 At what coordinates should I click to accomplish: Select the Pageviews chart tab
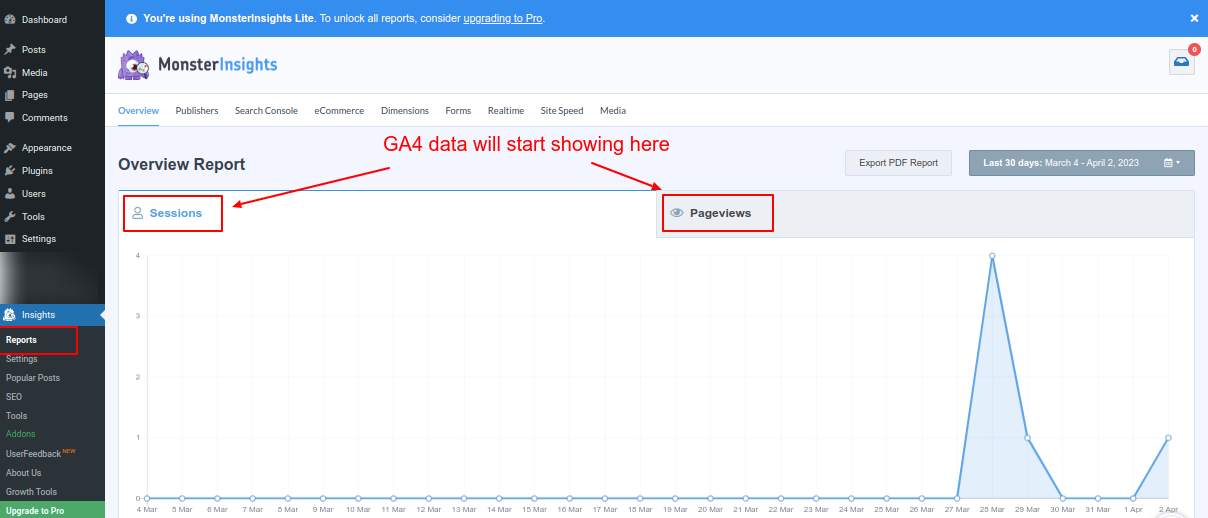coord(926,214)
